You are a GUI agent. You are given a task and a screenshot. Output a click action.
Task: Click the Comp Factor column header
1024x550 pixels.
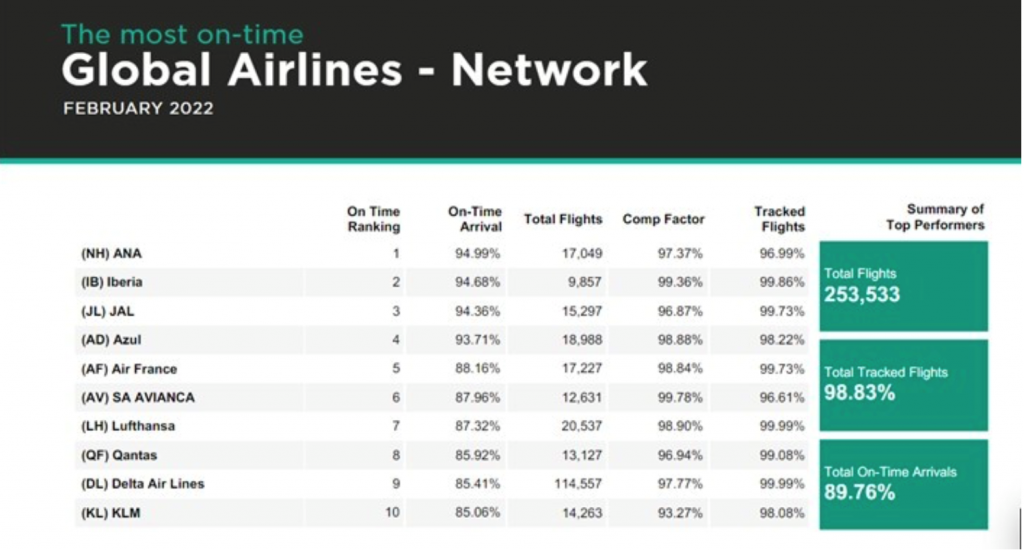click(x=663, y=219)
